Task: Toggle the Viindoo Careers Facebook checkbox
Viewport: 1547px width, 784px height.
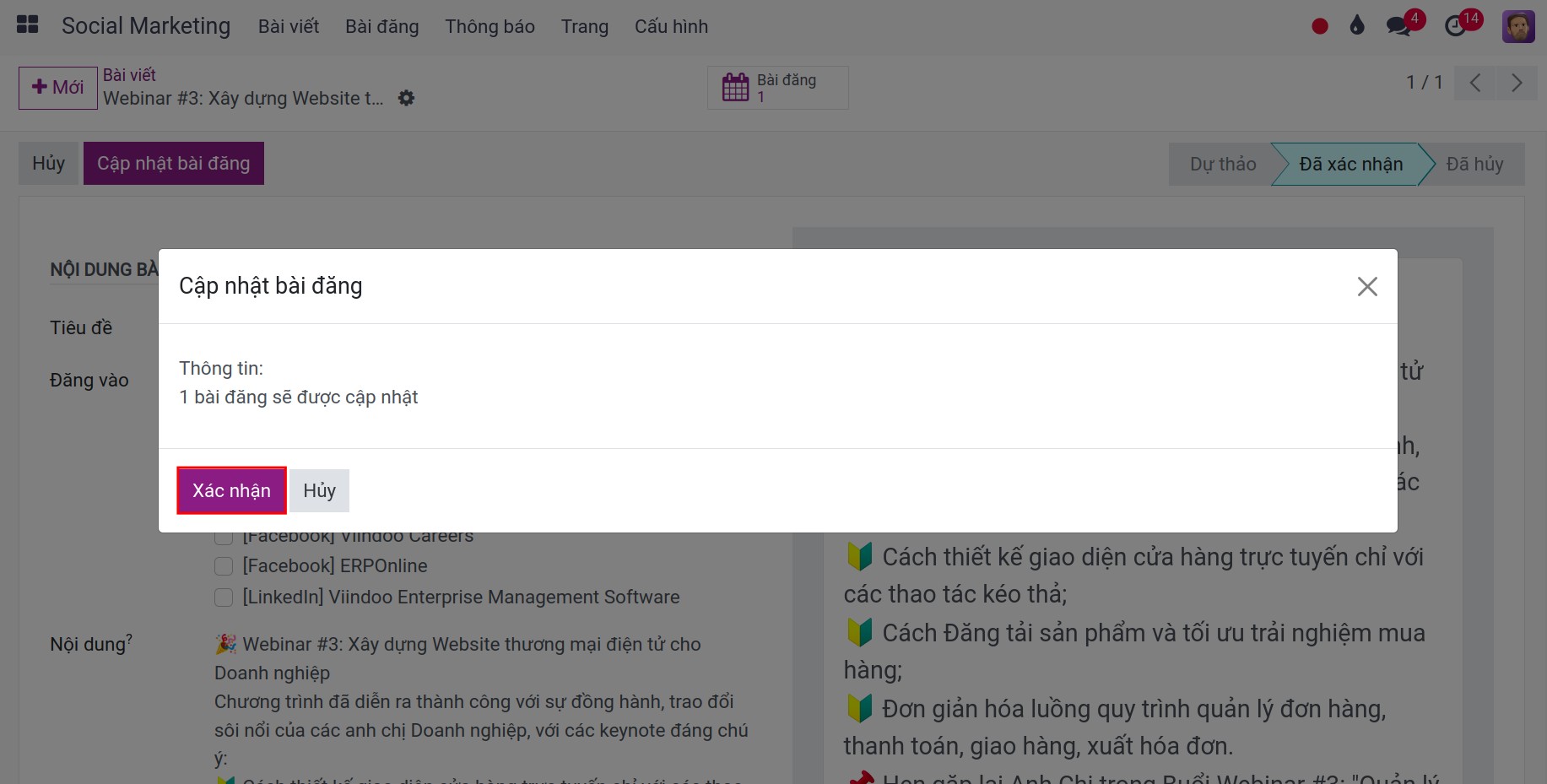Action: pos(224,538)
